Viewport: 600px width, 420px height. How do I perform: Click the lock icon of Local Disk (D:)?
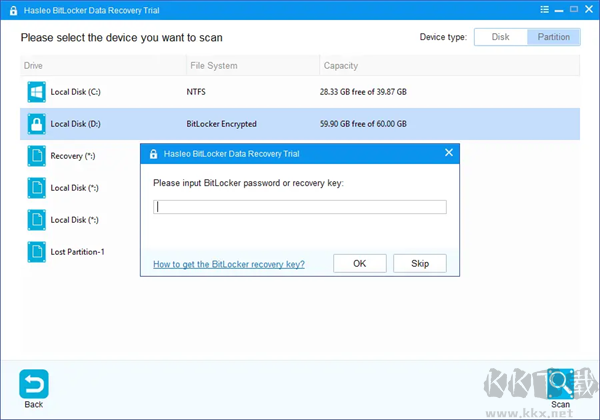tap(36, 124)
